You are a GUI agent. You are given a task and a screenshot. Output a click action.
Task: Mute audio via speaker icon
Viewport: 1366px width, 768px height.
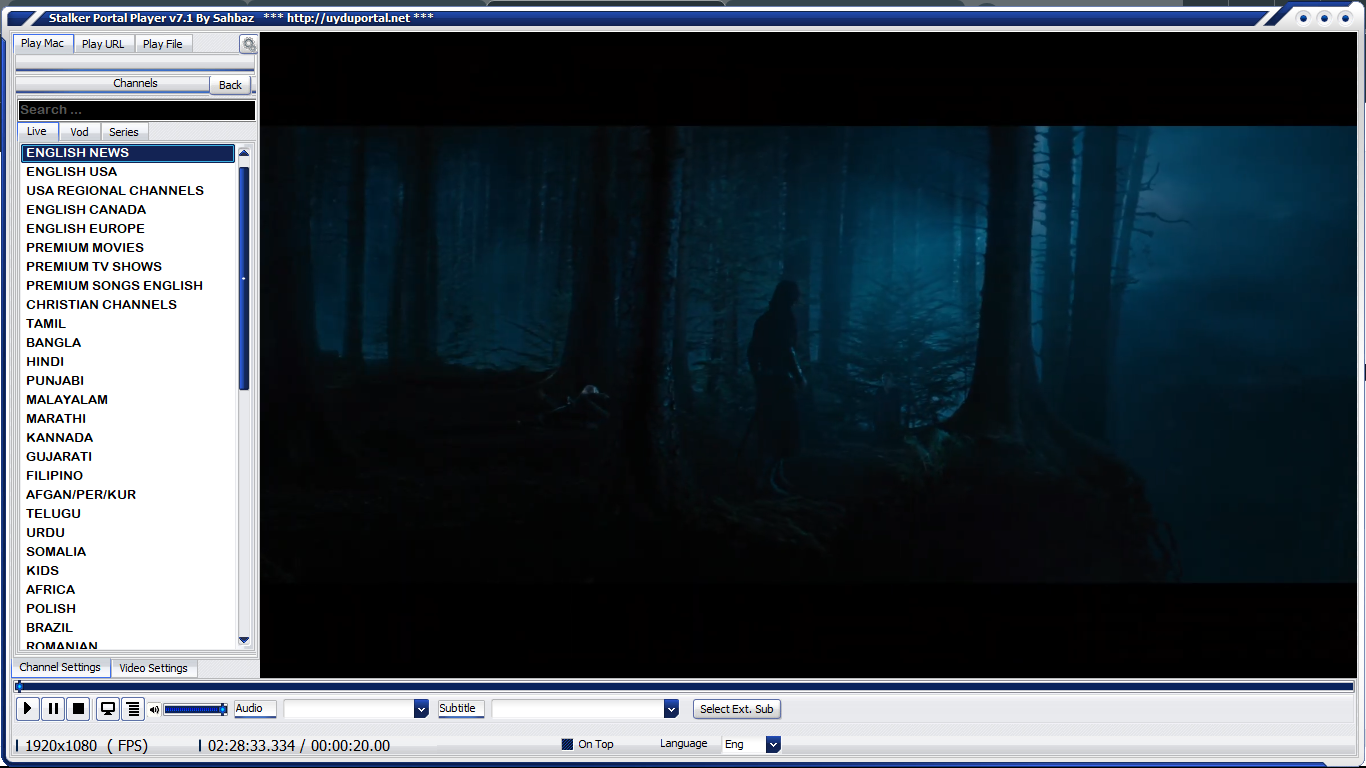154,710
